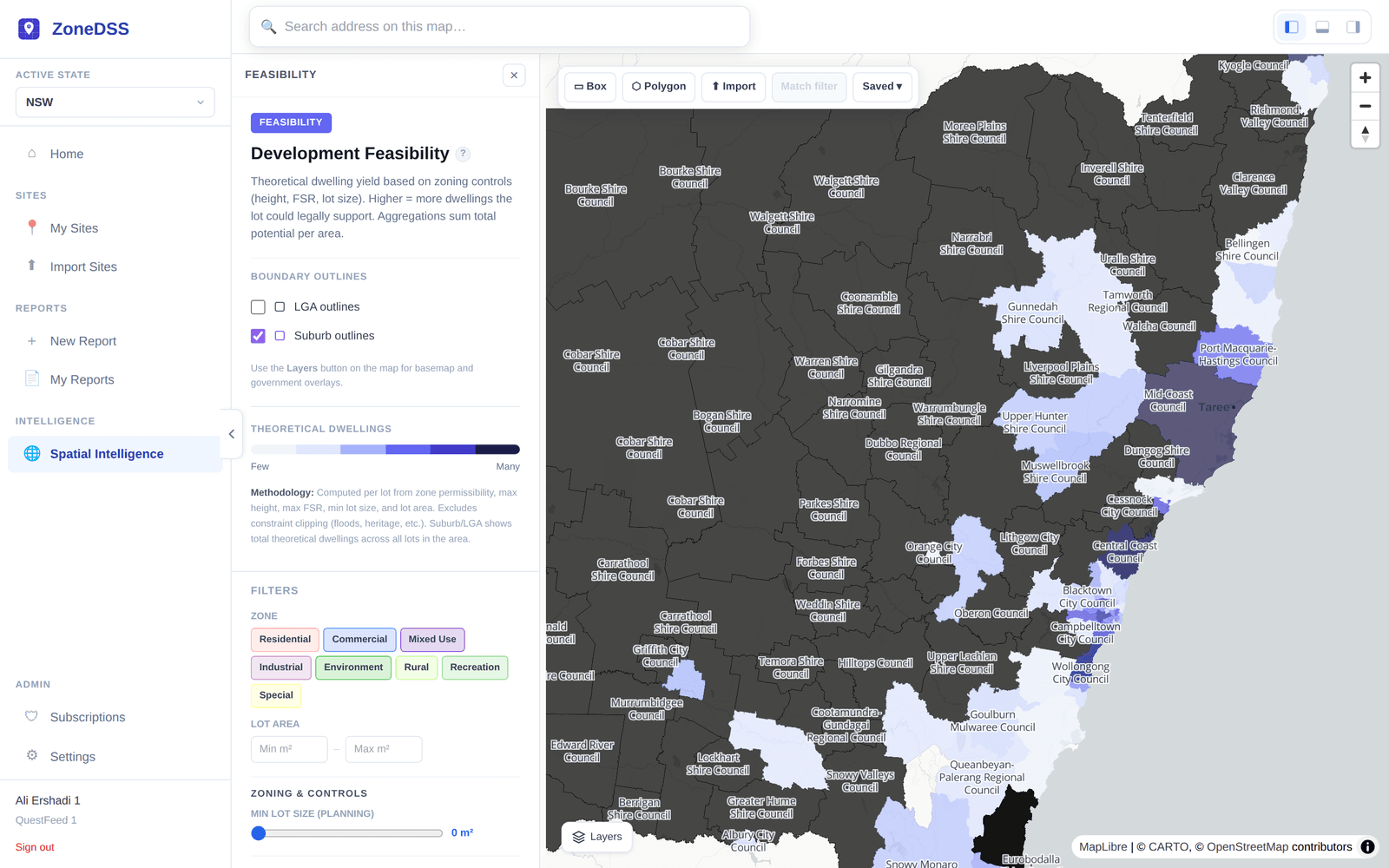Click the Import button on map toolbar
This screenshot has height=868, width=1389.
[x=734, y=87]
